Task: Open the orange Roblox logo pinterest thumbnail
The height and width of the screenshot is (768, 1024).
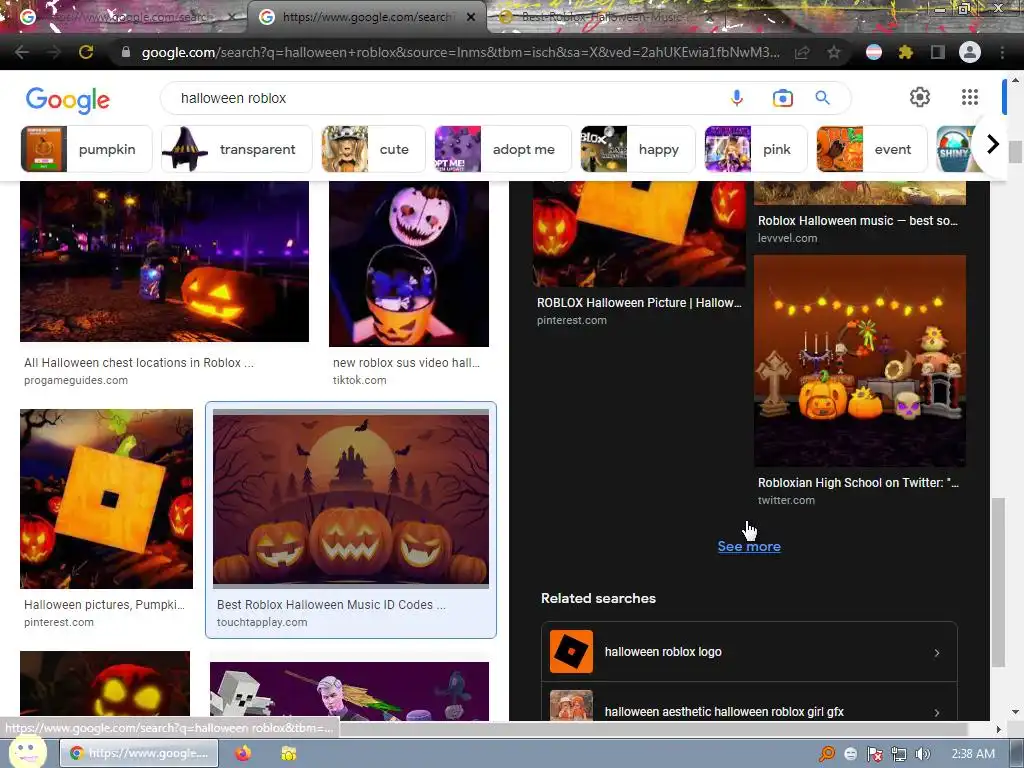Action: click(x=106, y=499)
